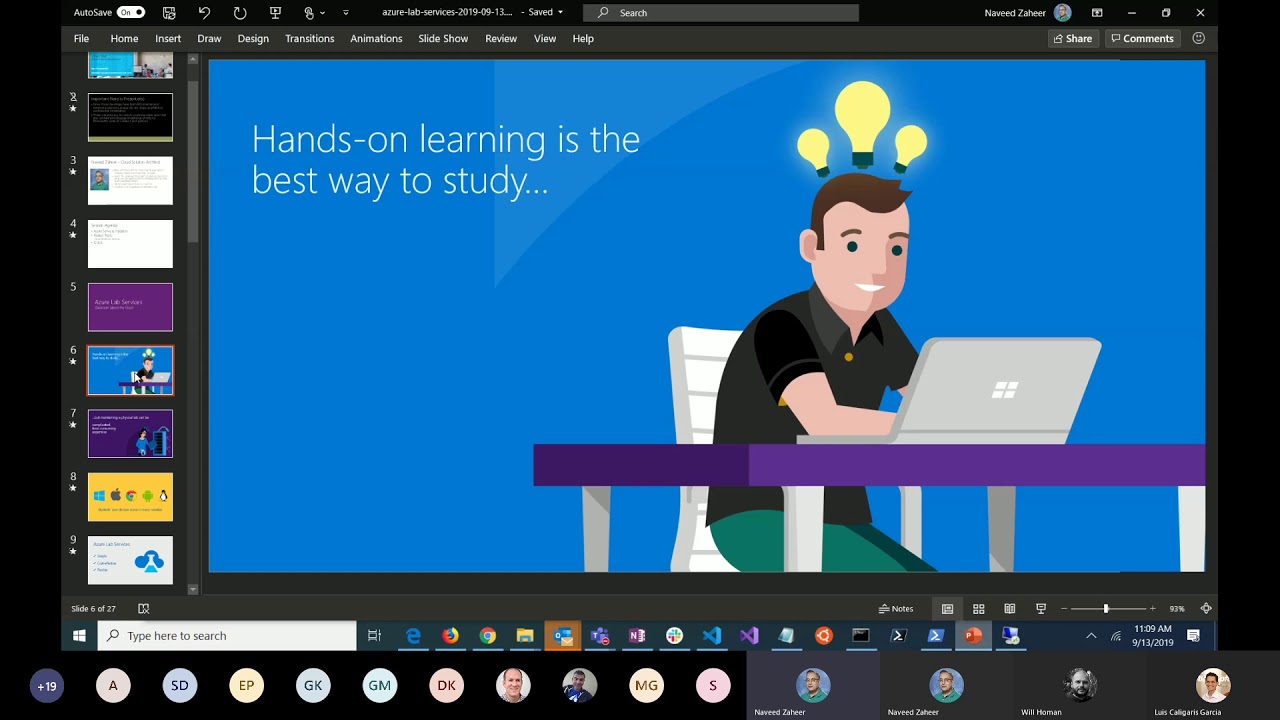The height and width of the screenshot is (720, 1280).
Task: Click the Redo arrow
Action: 240,12
